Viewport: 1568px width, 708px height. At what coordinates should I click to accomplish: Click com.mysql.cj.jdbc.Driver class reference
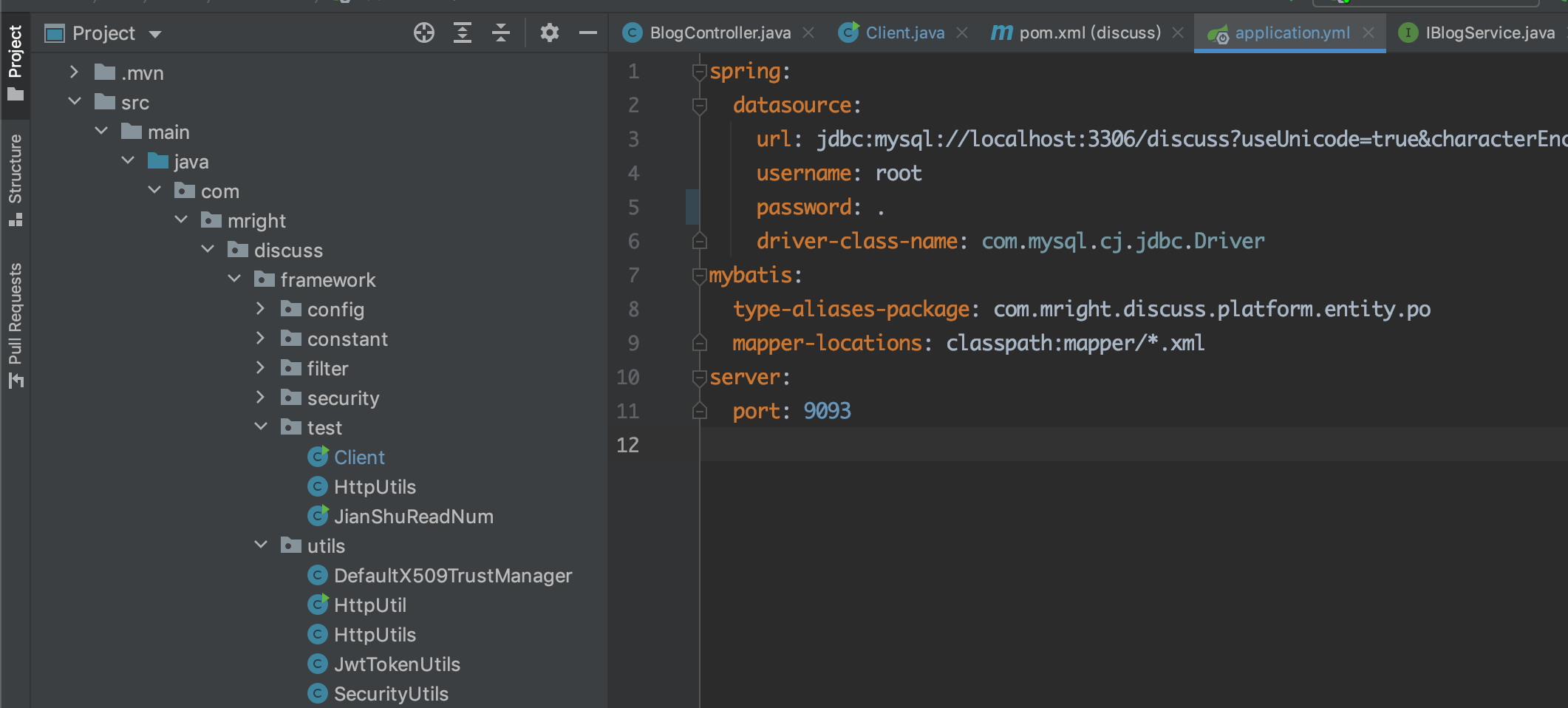pos(1123,242)
